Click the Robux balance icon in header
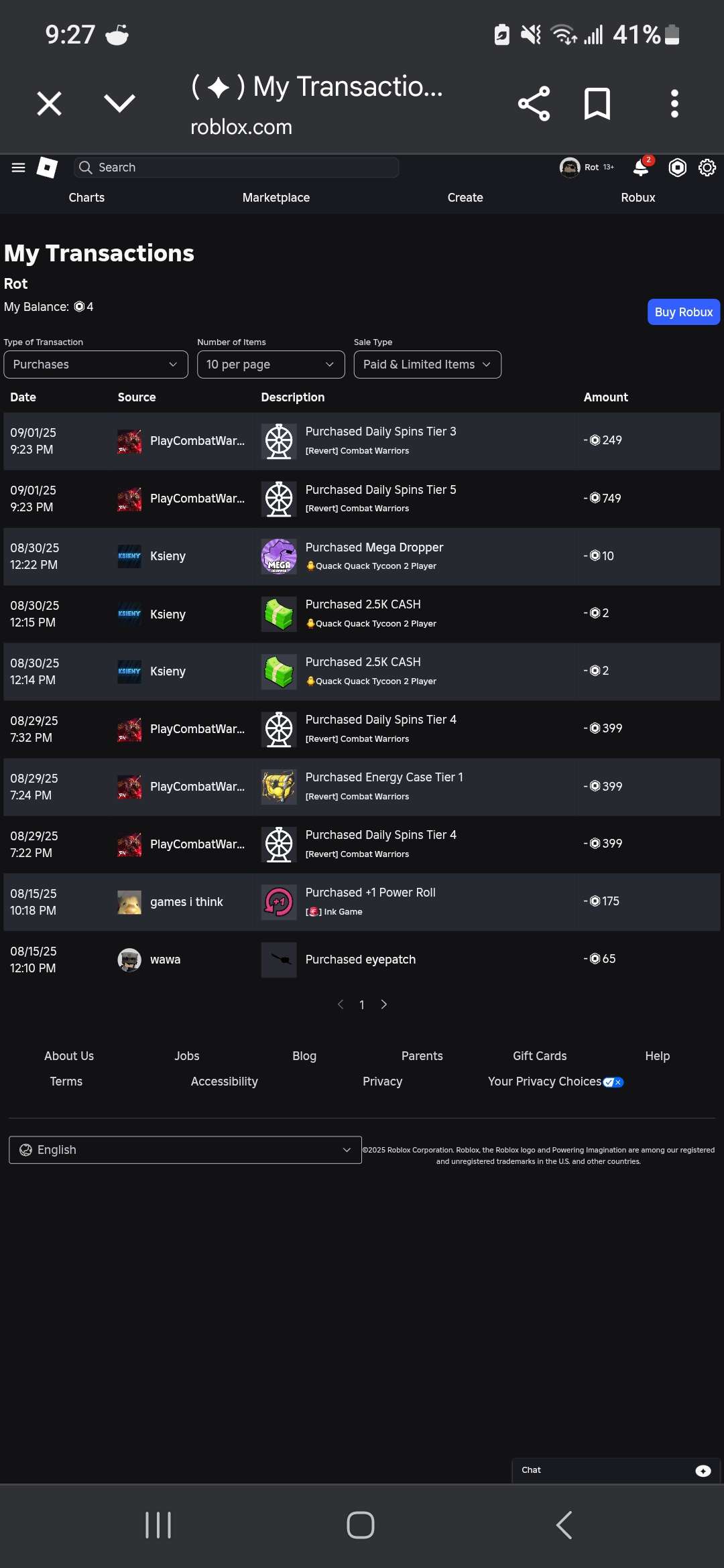The image size is (724, 1568). [677, 168]
